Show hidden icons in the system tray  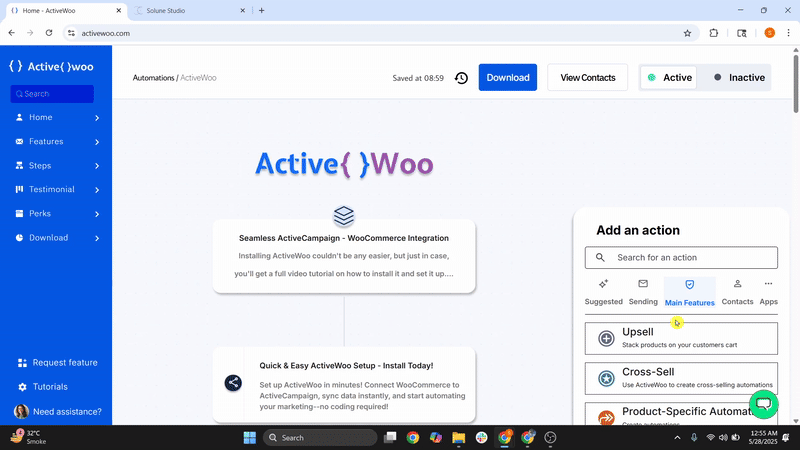click(677, 438)
